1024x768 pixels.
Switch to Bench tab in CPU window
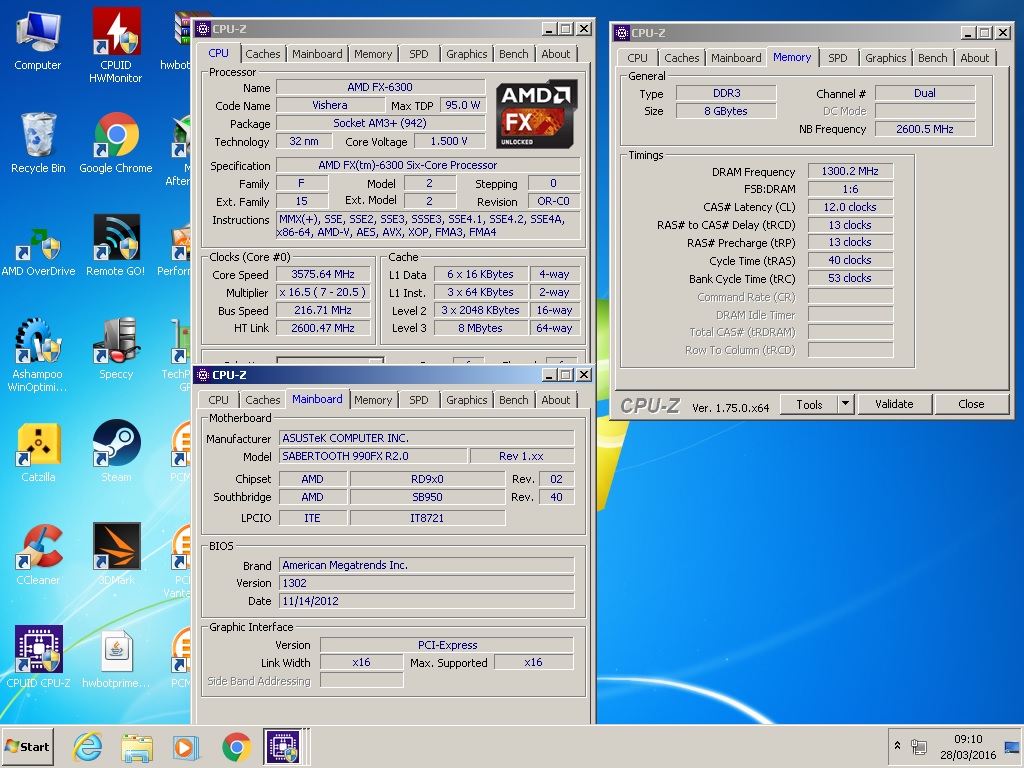513,54
